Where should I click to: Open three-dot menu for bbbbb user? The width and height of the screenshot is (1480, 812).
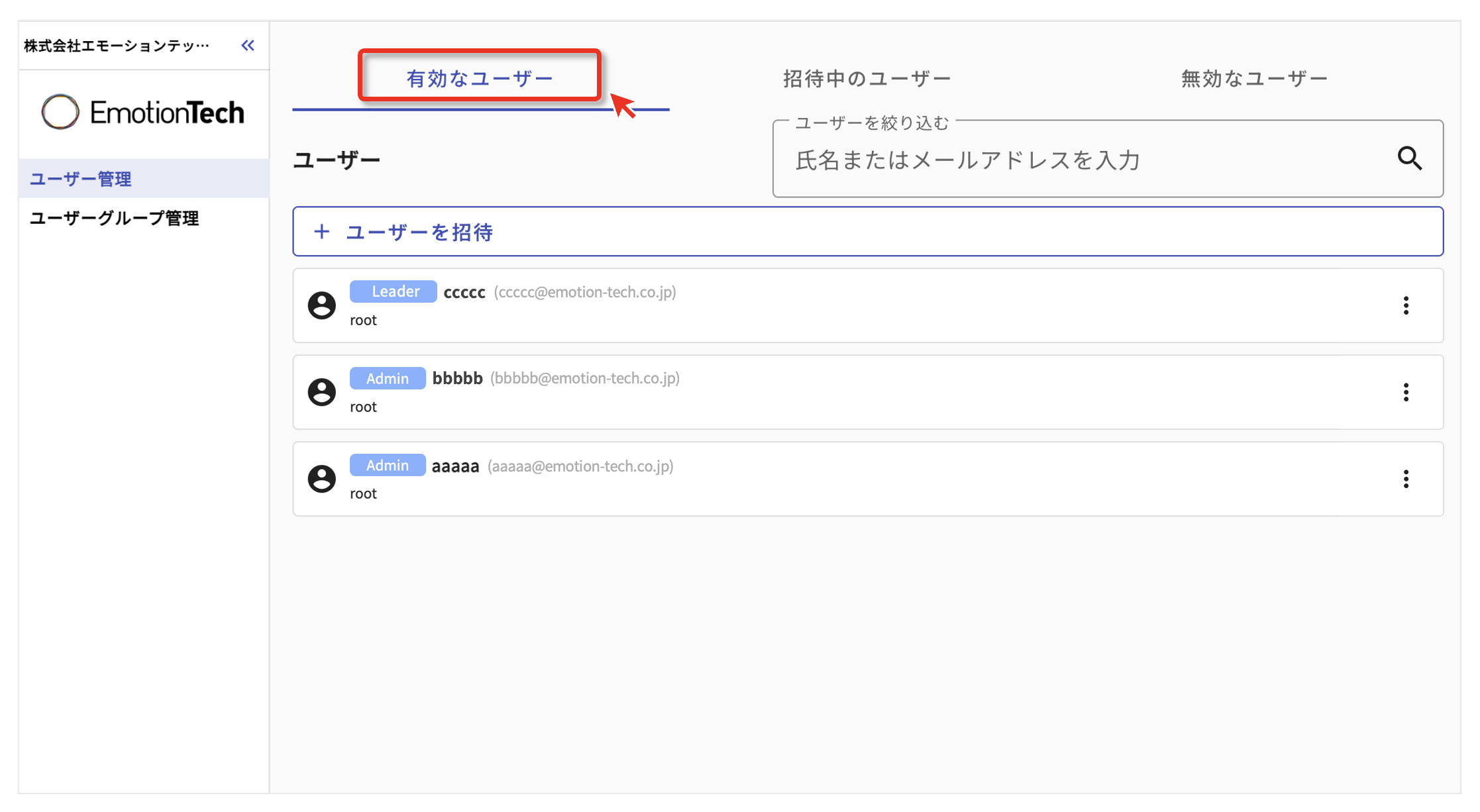click(1405, 392)
